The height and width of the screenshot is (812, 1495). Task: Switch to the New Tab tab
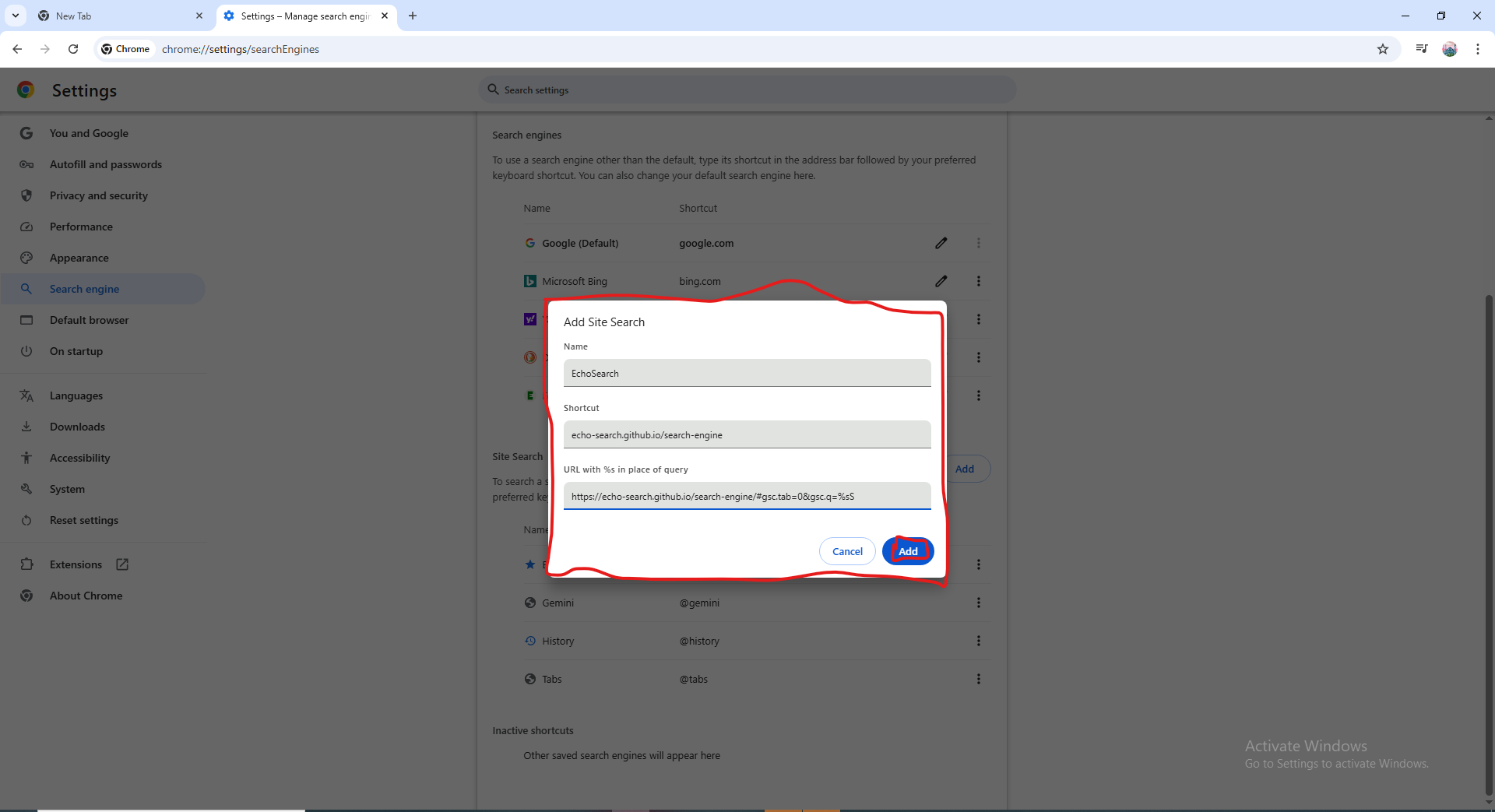coord(117,16)
